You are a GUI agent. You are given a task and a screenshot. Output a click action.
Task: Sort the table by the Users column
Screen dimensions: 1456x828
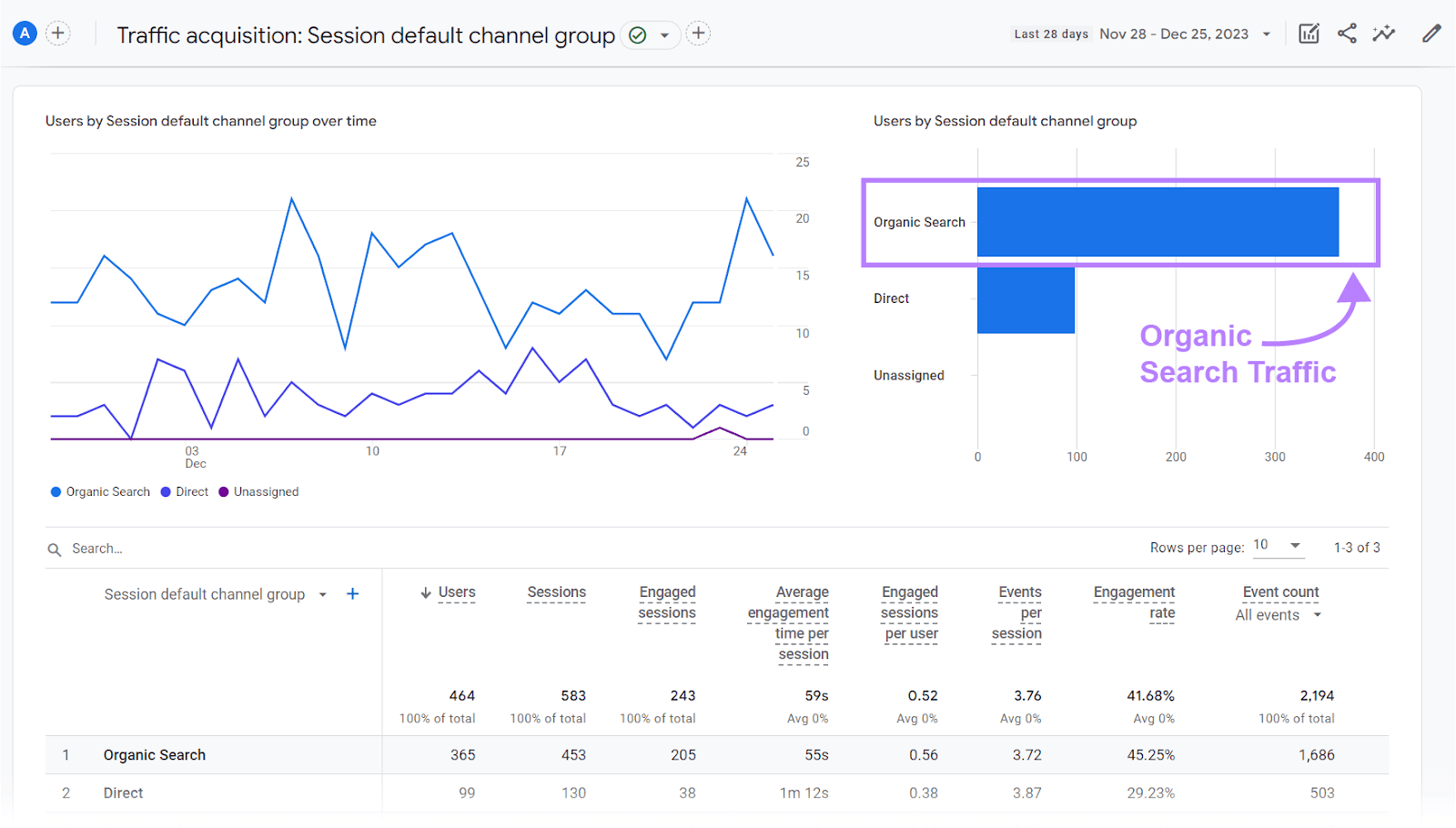click(x=457, y=592)
